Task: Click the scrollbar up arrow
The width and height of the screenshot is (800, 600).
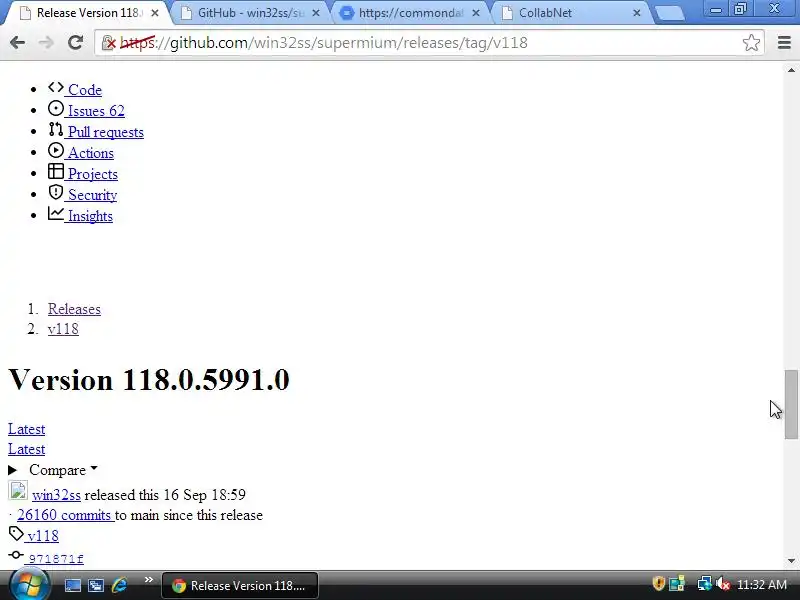Action: tap(791, 70)
